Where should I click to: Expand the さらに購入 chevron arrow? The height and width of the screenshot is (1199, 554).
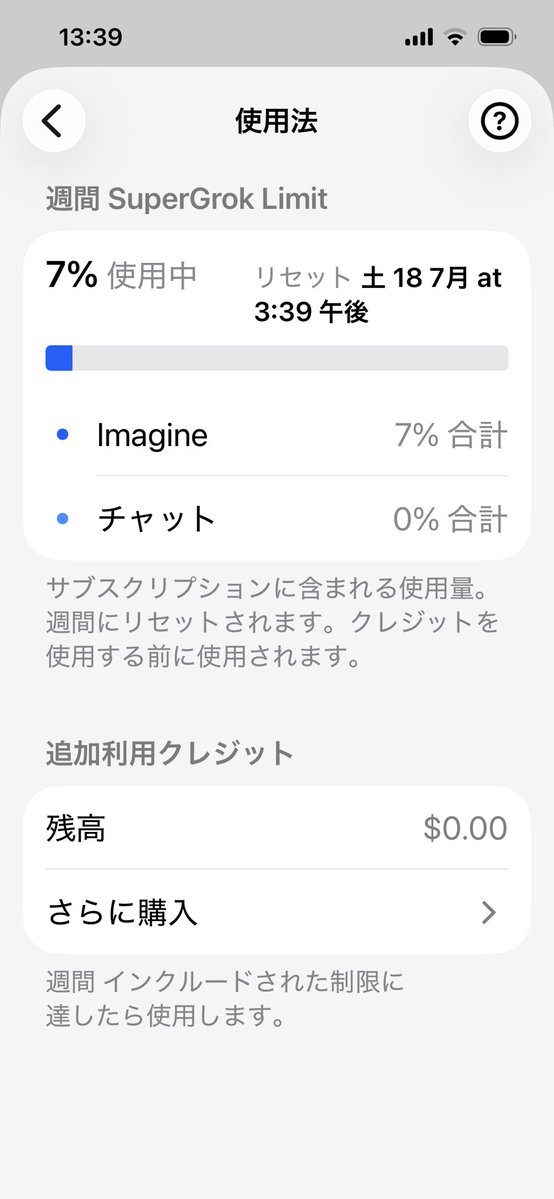pyautogui.click(x=489, y=912)
